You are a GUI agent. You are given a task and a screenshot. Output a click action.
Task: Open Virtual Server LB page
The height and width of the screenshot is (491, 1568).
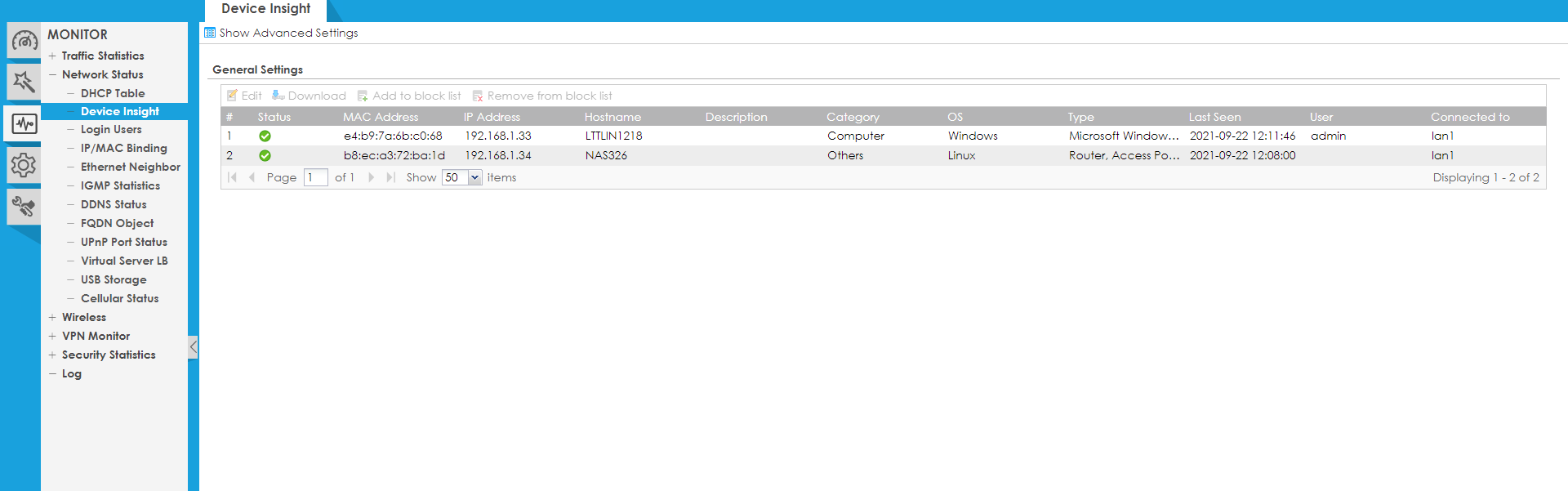pos(124,261)
